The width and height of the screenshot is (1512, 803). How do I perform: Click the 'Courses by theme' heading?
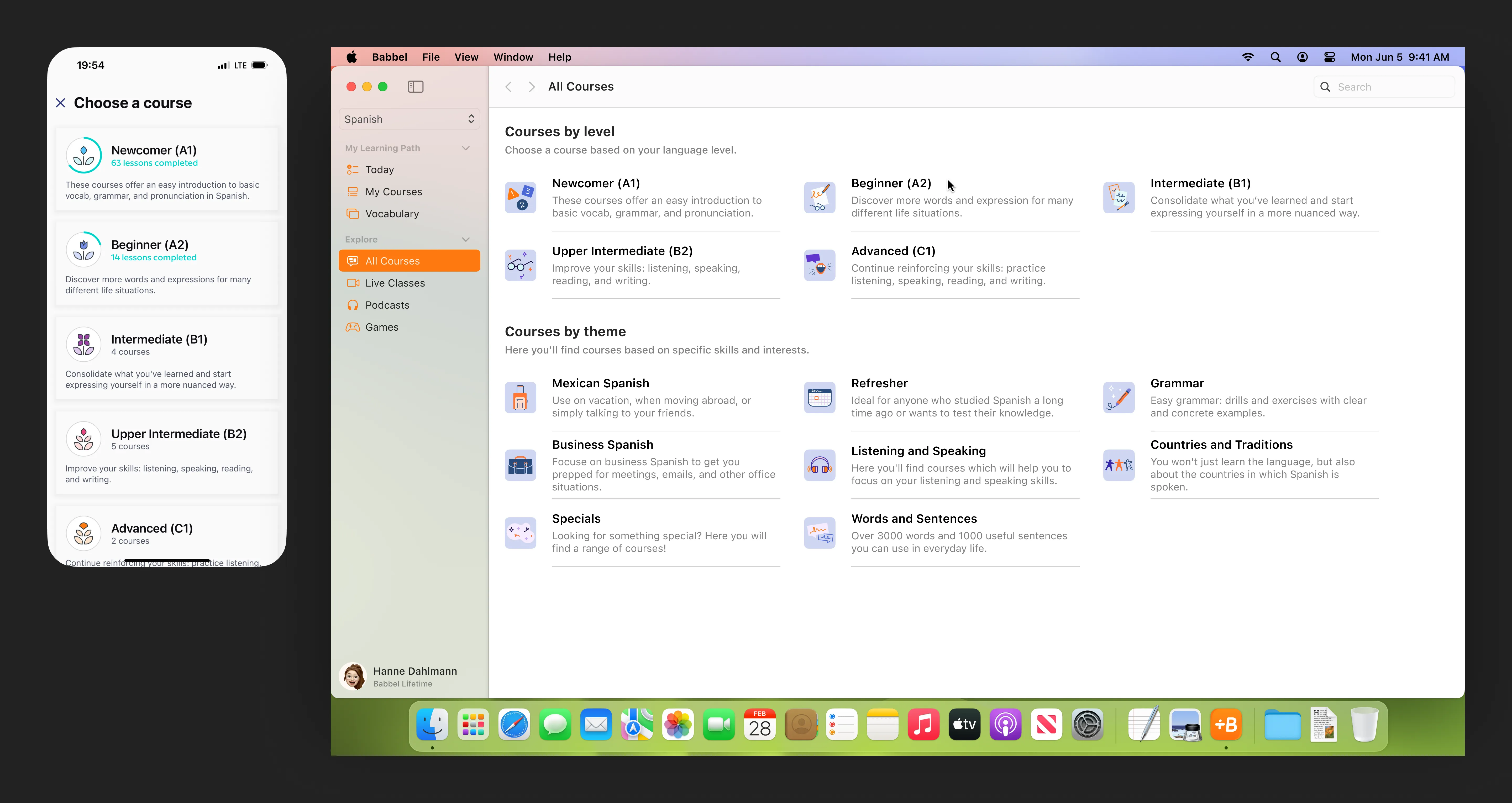pyautogui.click(x=565, y=332)
